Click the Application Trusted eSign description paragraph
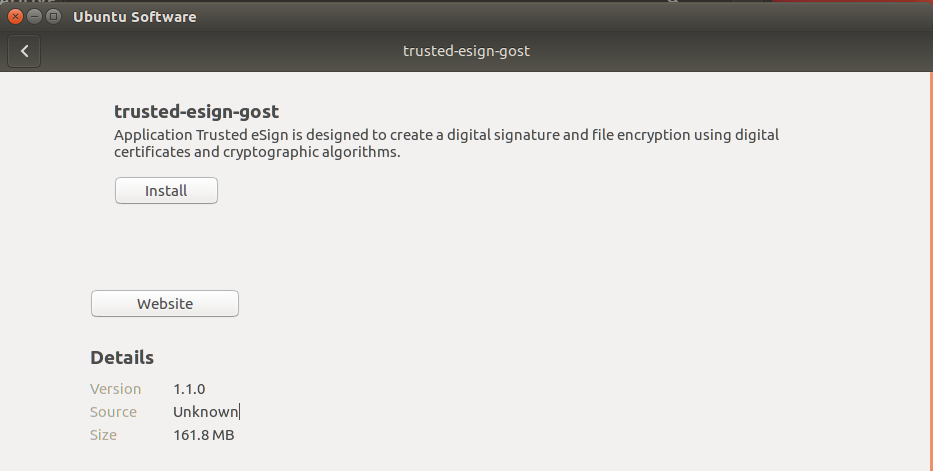Image resolution: width=933 pixels, height=471 pixels. tap(446, 135)
